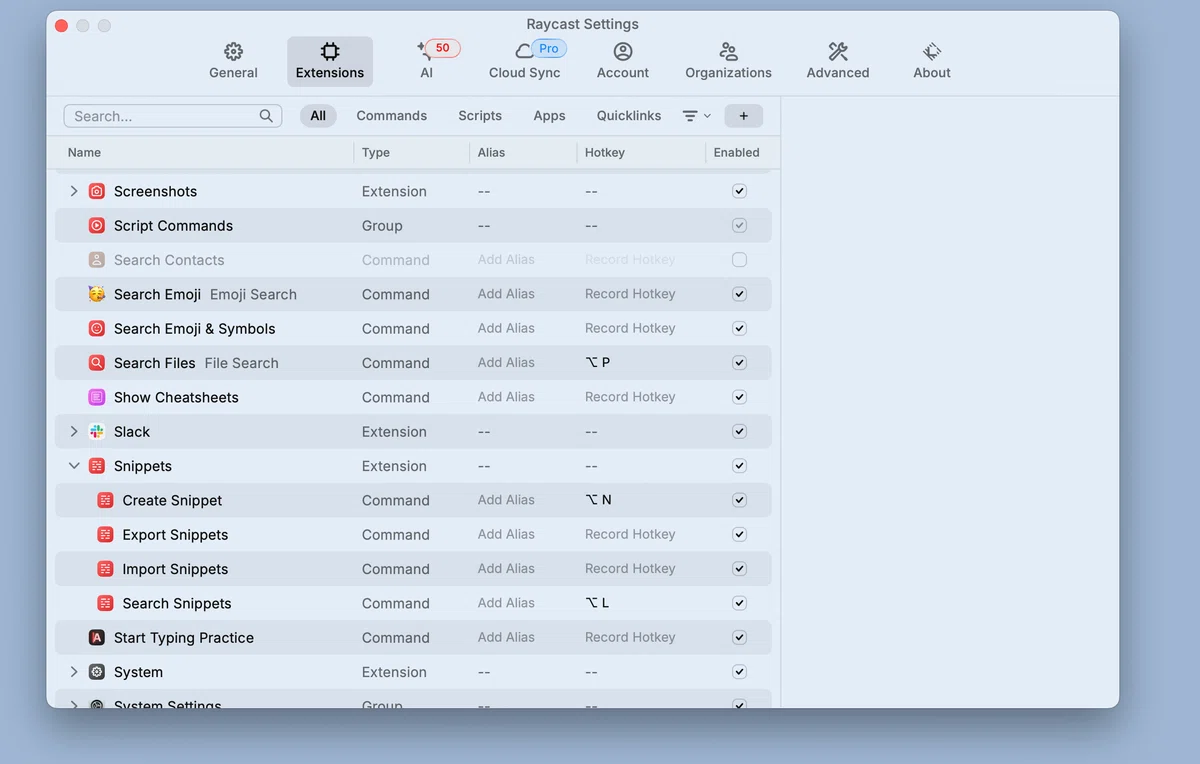Click the System extension gear icon
The height and width of the screenshot is (764, 1200).
coord(97,672)
